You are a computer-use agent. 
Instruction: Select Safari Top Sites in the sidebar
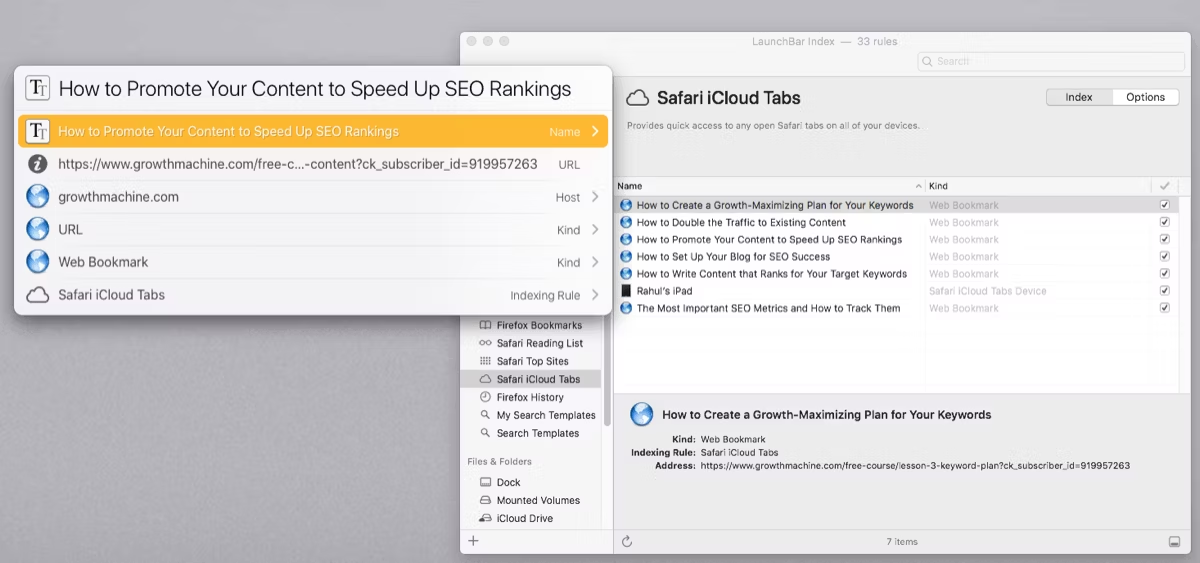[532, 361]
